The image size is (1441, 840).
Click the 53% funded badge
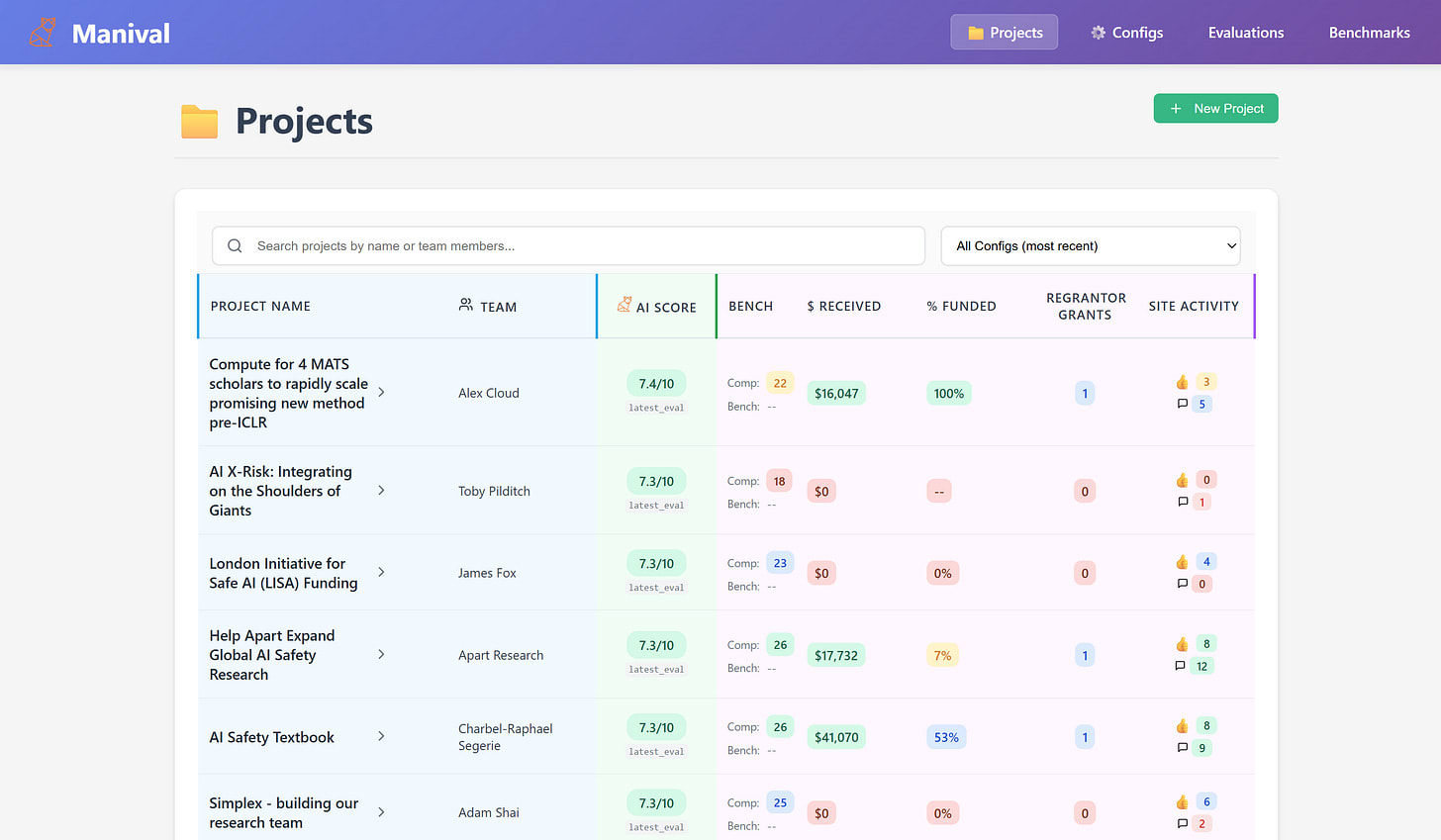tap(945, 737)
